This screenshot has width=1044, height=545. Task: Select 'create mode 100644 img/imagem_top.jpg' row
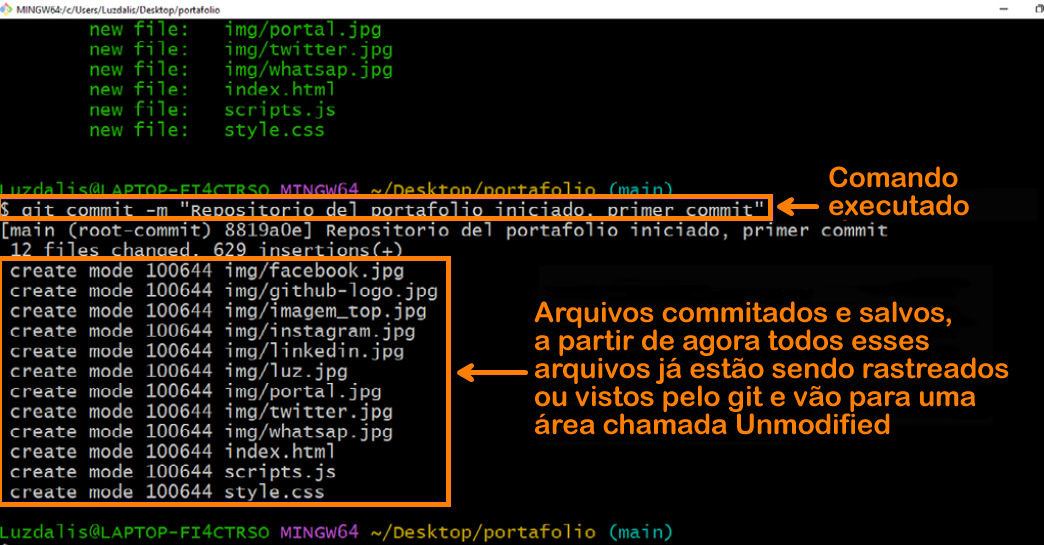[x=218, y=311]
